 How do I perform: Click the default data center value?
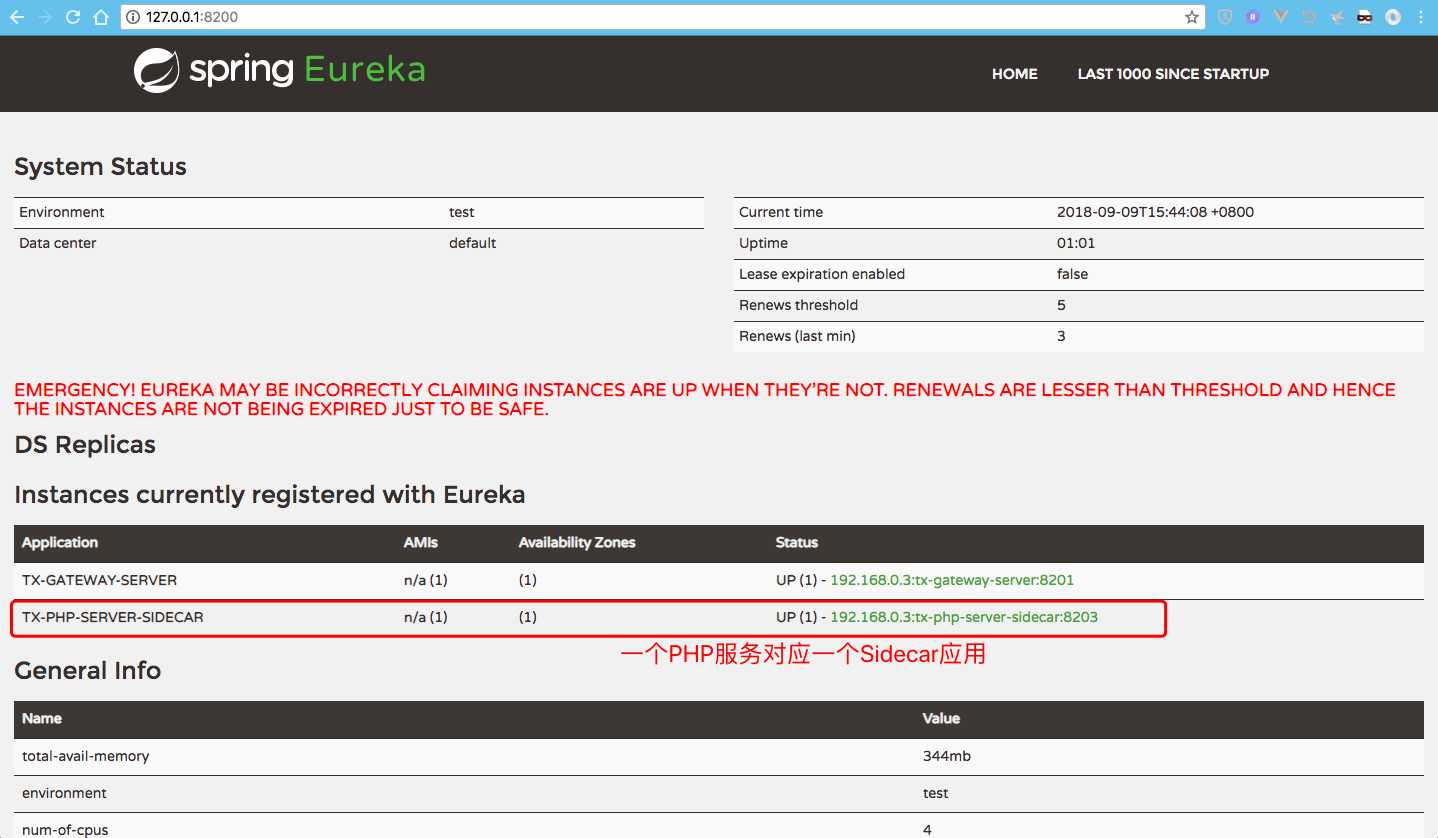(x=472, y=243)
